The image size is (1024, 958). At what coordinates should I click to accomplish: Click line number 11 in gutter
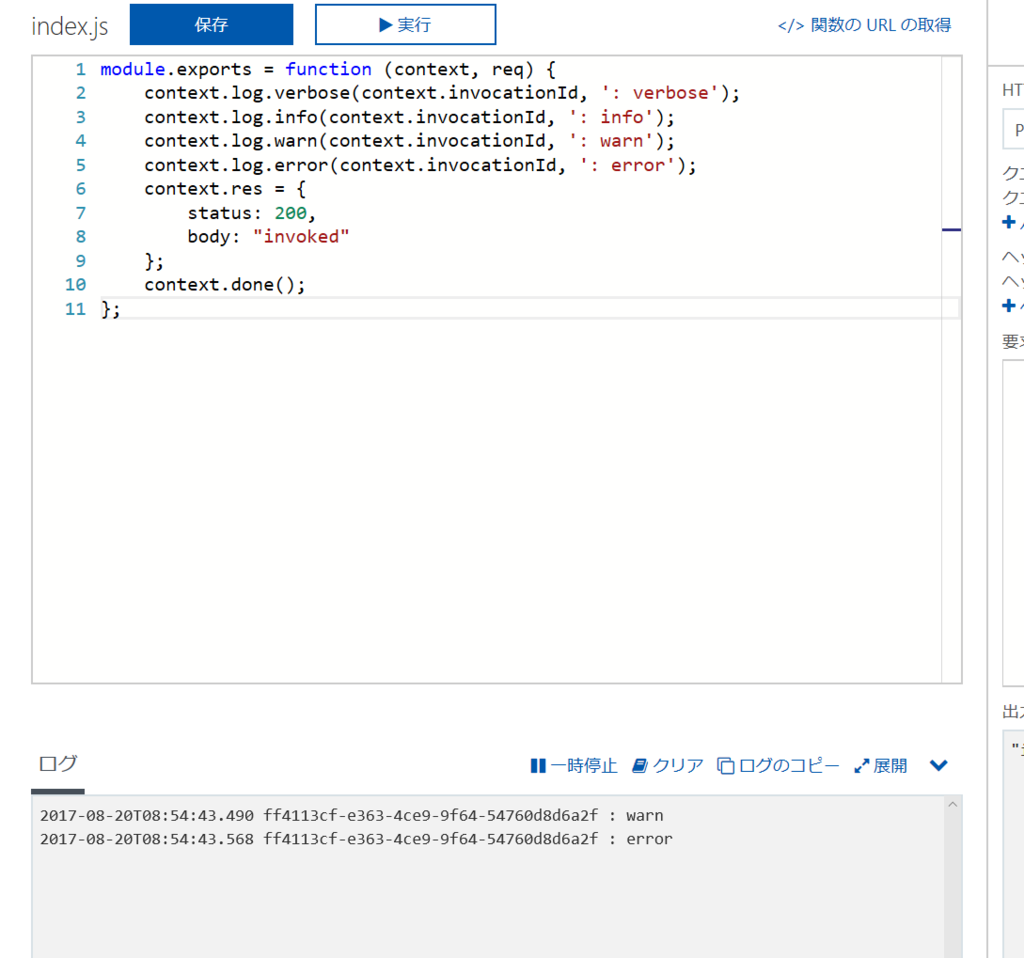[75, 309]
